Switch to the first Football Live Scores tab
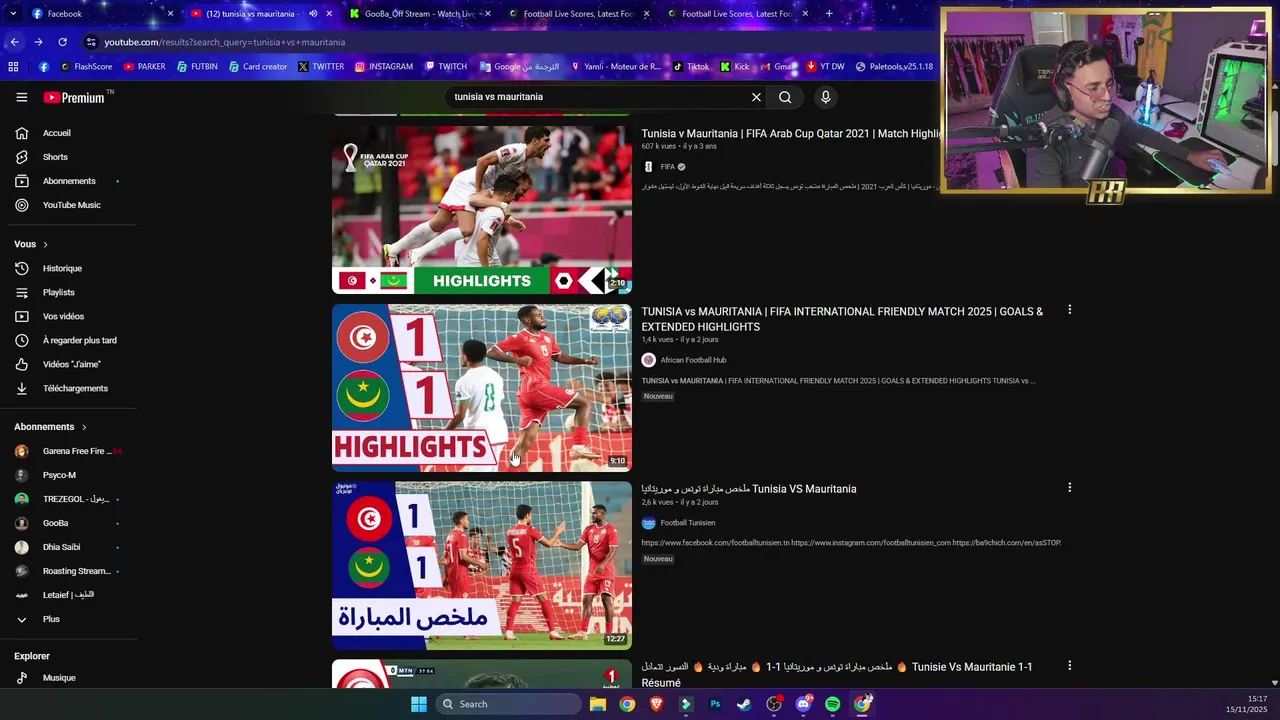The width and height of the screenshot is (1280, 720). [577, 14]
